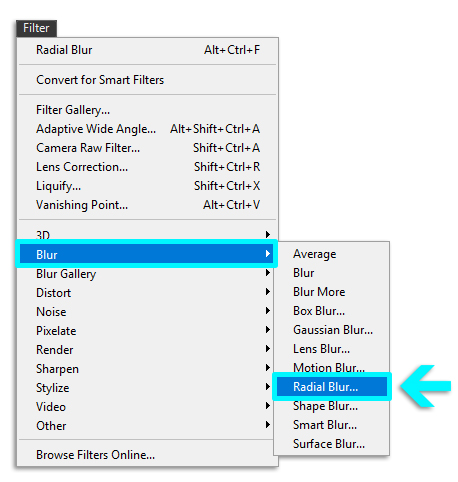Pick Surface Blur in submenu
The image size is (458, 482).
click(332, 444)
